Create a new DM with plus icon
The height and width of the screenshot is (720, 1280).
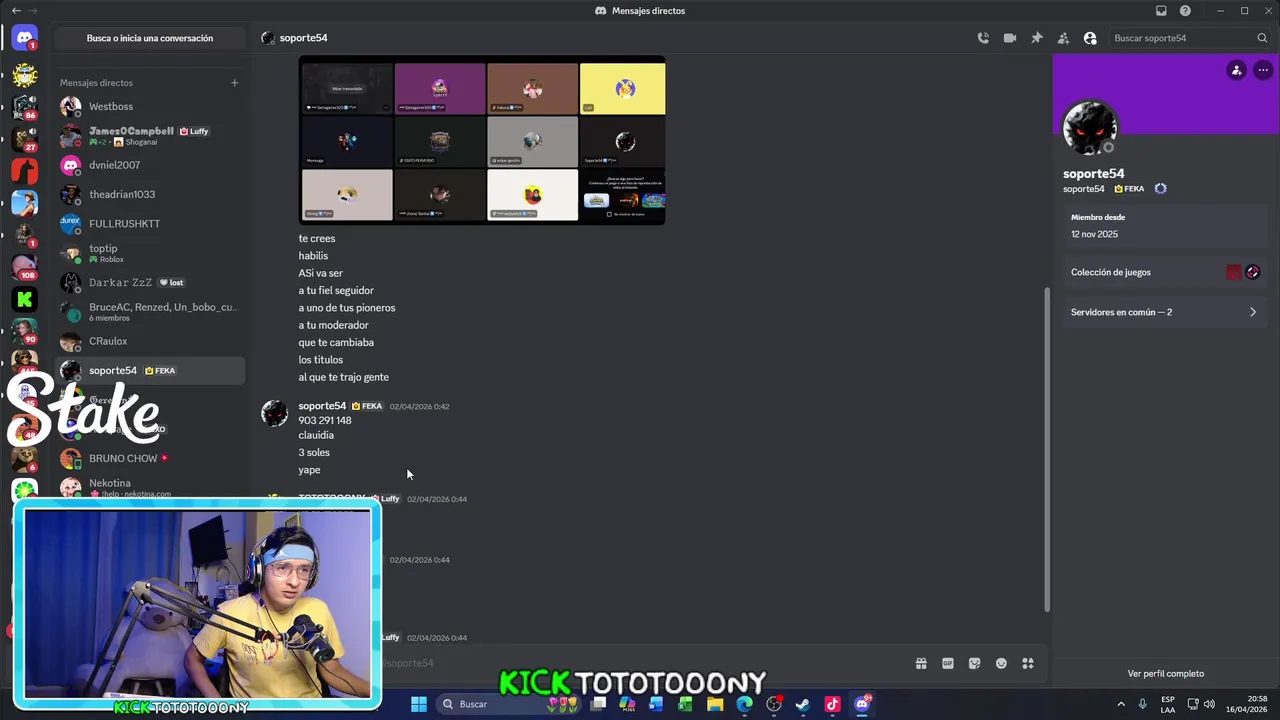point(234,83)
